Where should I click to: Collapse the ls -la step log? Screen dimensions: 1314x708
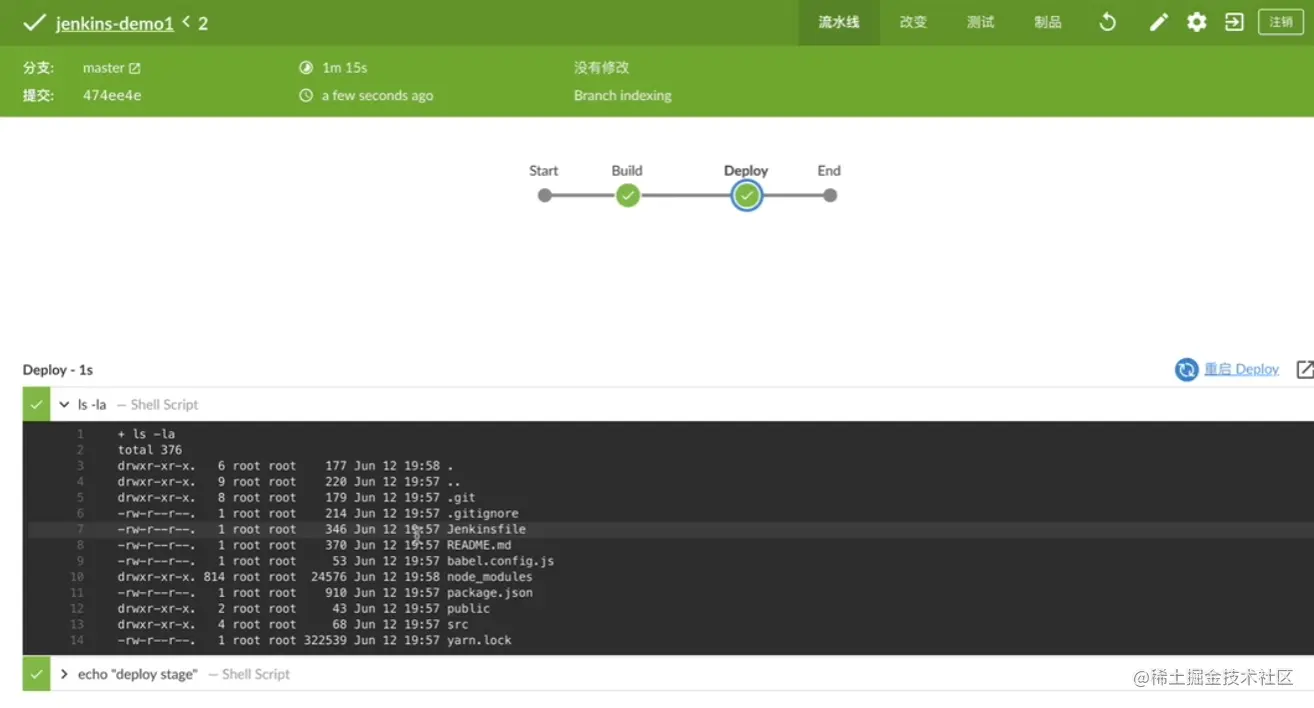click(64, 405)
